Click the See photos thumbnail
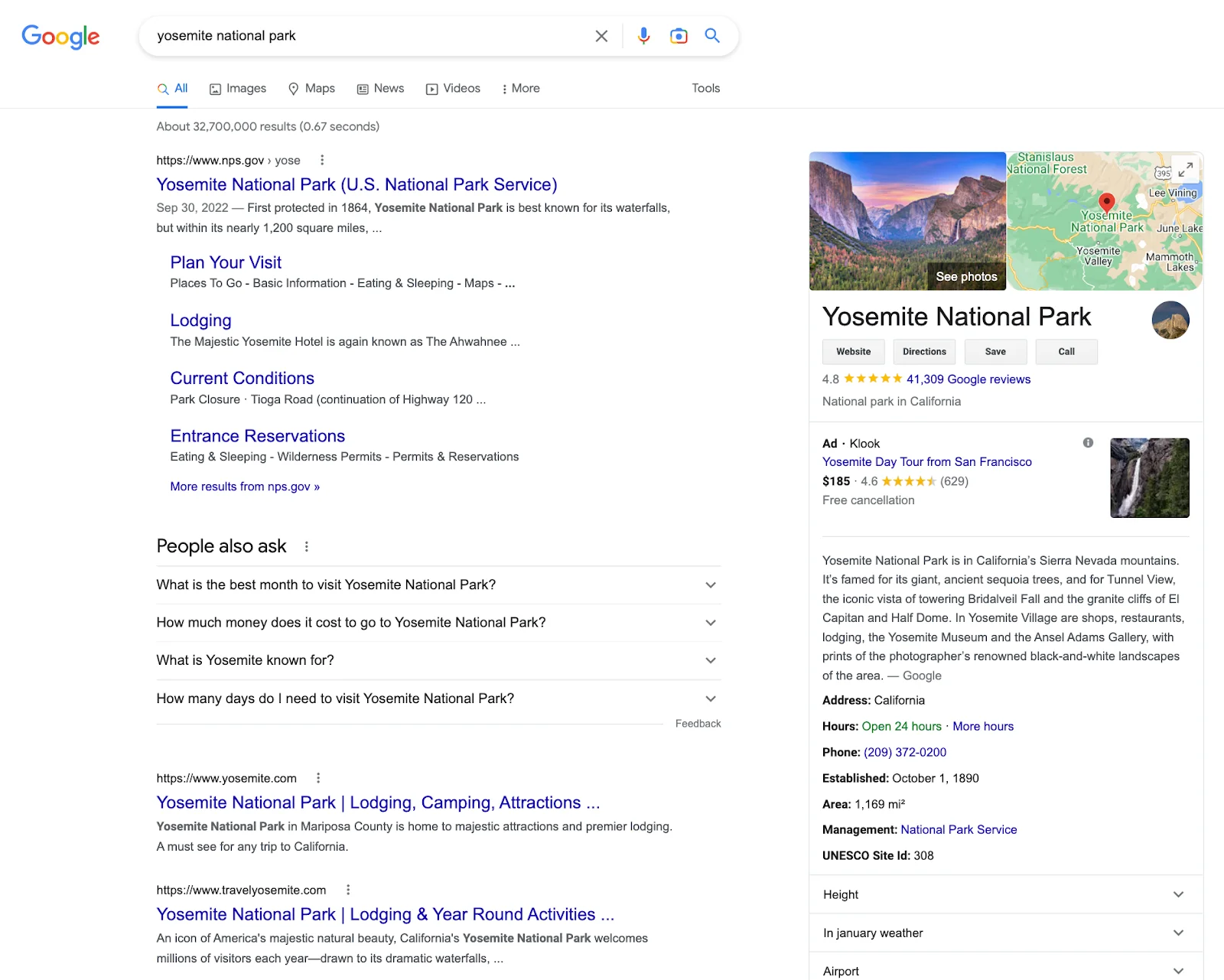Screen dimensions: 1224x980 (x=966, y=276)
